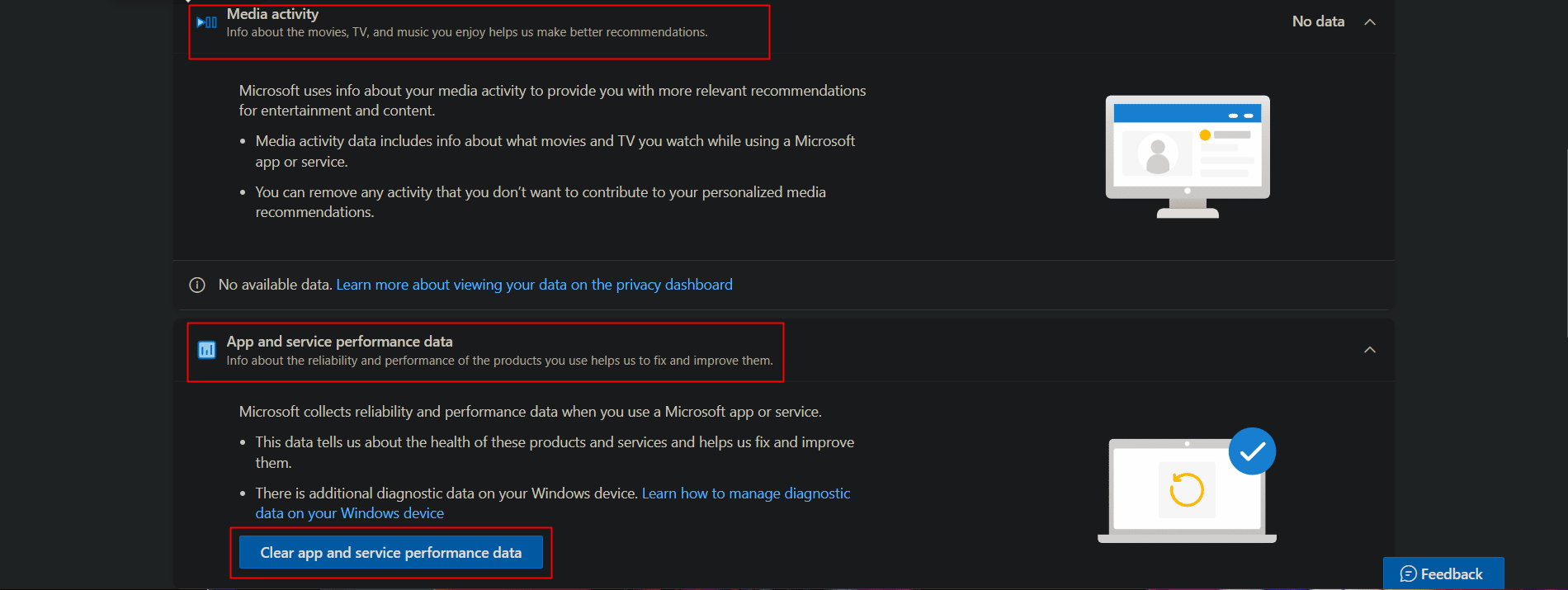This screenshot has height=590, width=1568.
Task: Click the App and service performance data heading
Action: (339, 342)
